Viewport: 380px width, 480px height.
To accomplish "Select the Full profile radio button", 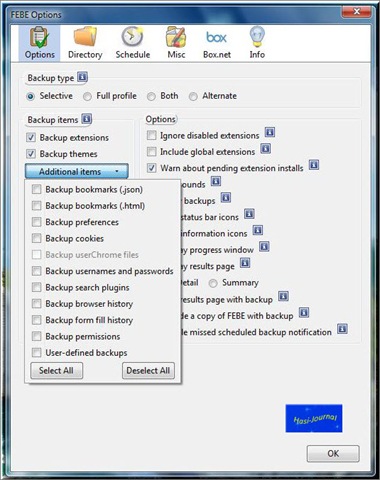I will 87,97.
